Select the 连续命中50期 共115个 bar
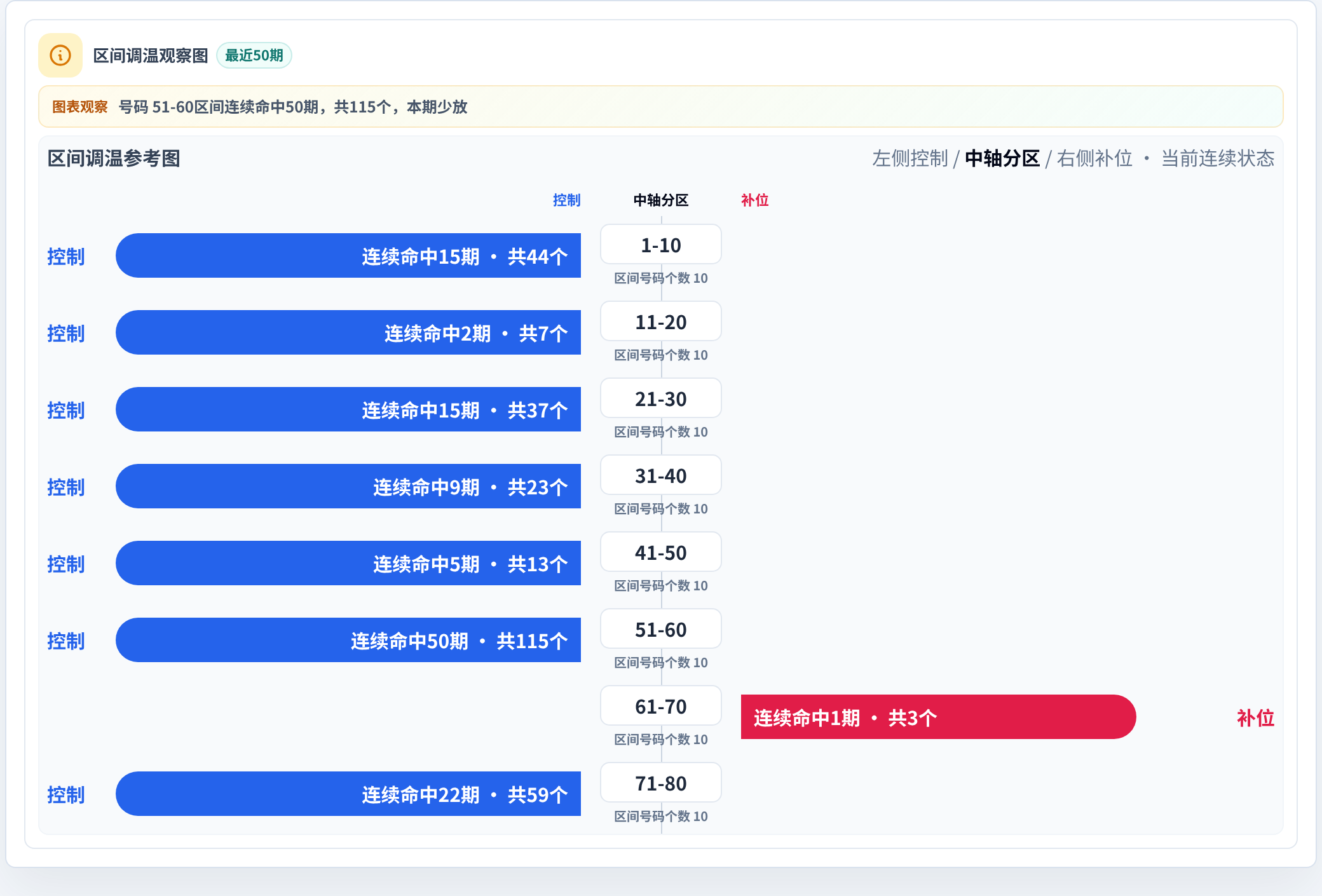This screenshot has width=1322, height=896. 348,640
